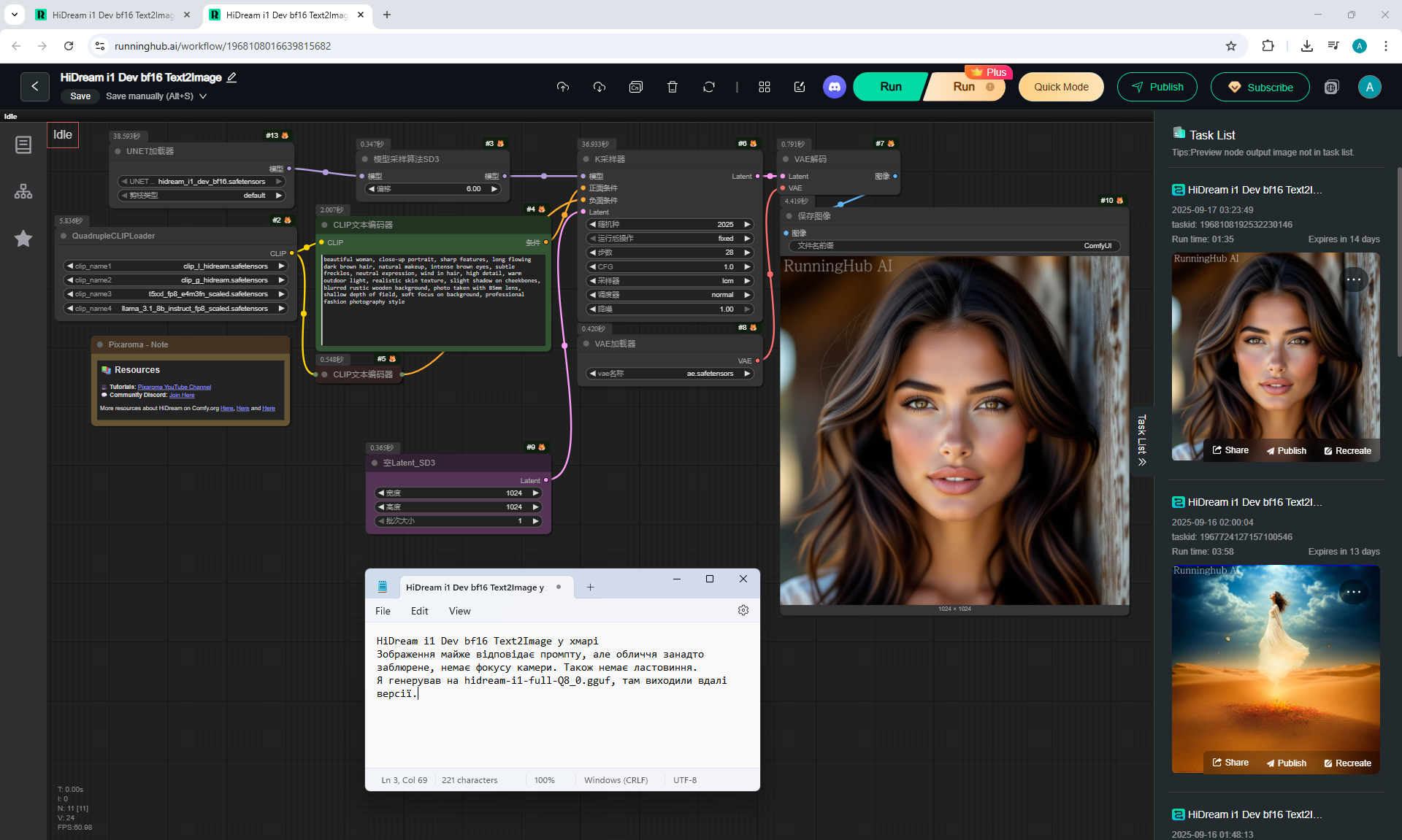Image resolution: width=1402 pixels, height=840 pixels.
Task: Open the node tree sidebar icon
Action: click(23, 191)
